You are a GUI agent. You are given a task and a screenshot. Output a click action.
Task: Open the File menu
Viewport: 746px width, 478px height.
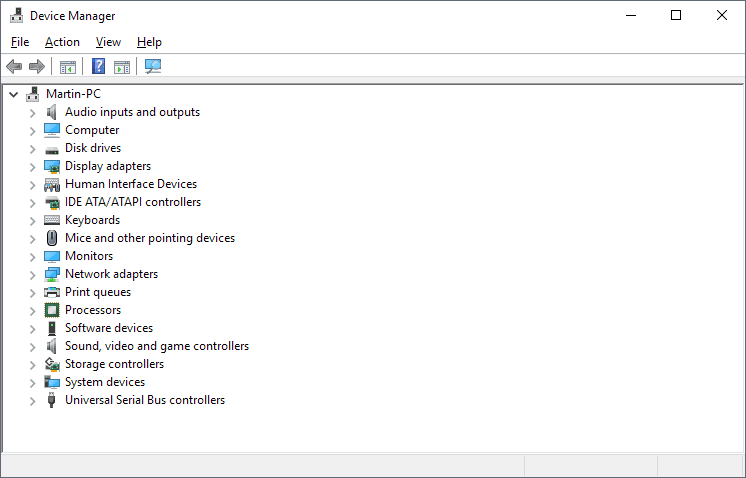click(x=20, y=42)
